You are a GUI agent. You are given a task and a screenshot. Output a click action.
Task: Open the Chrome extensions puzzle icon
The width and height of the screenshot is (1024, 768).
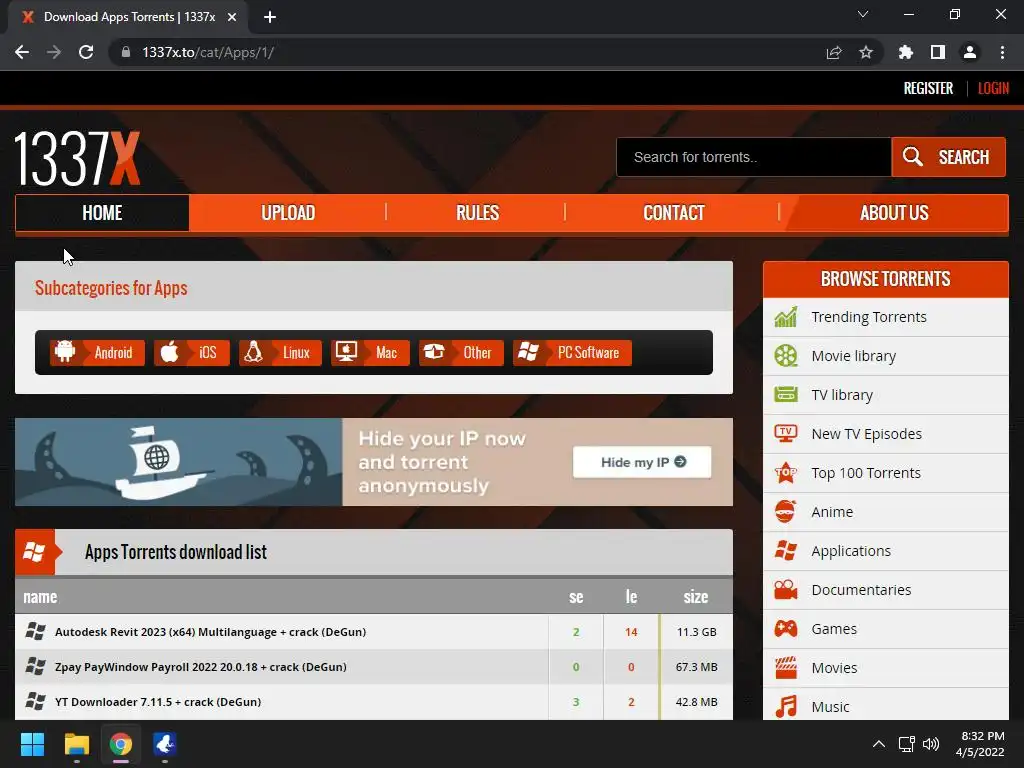(905, 52)
